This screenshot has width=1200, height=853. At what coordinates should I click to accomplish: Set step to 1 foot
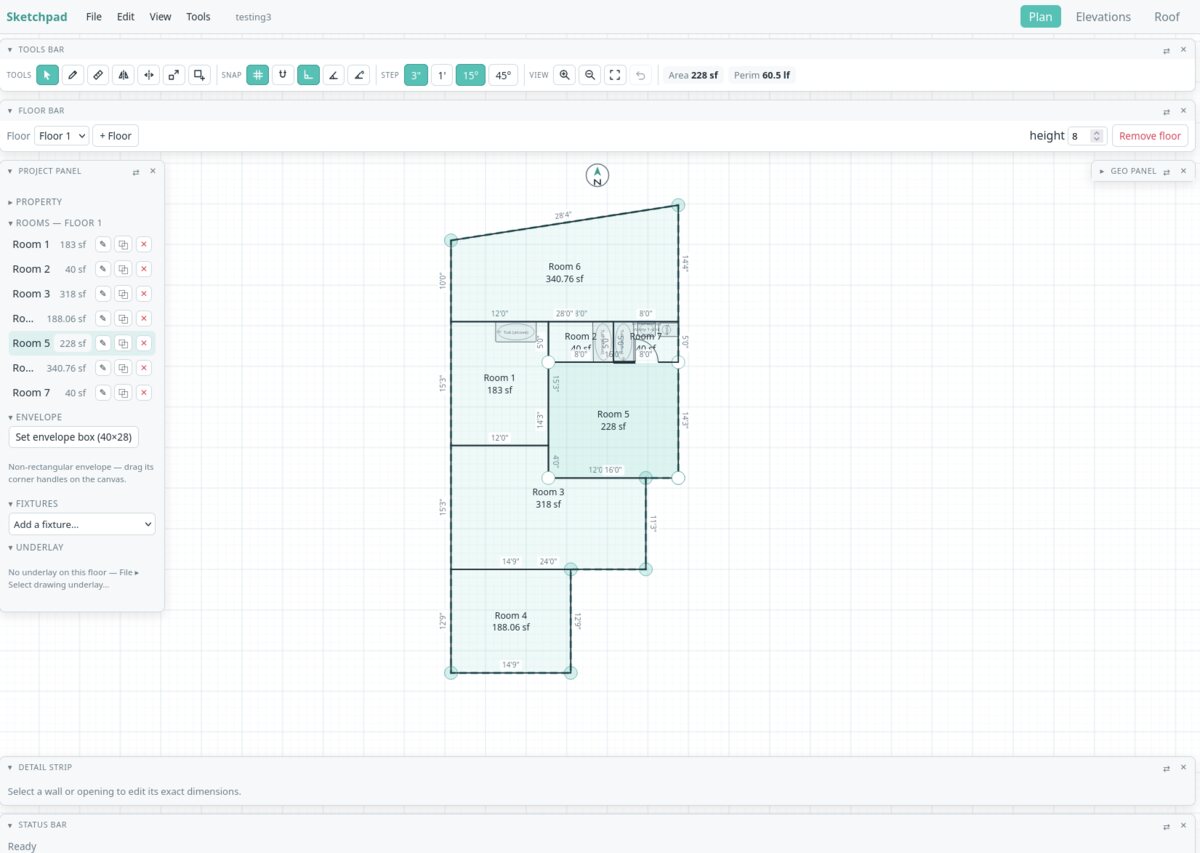pyautogui.click(x=442, y=75)
